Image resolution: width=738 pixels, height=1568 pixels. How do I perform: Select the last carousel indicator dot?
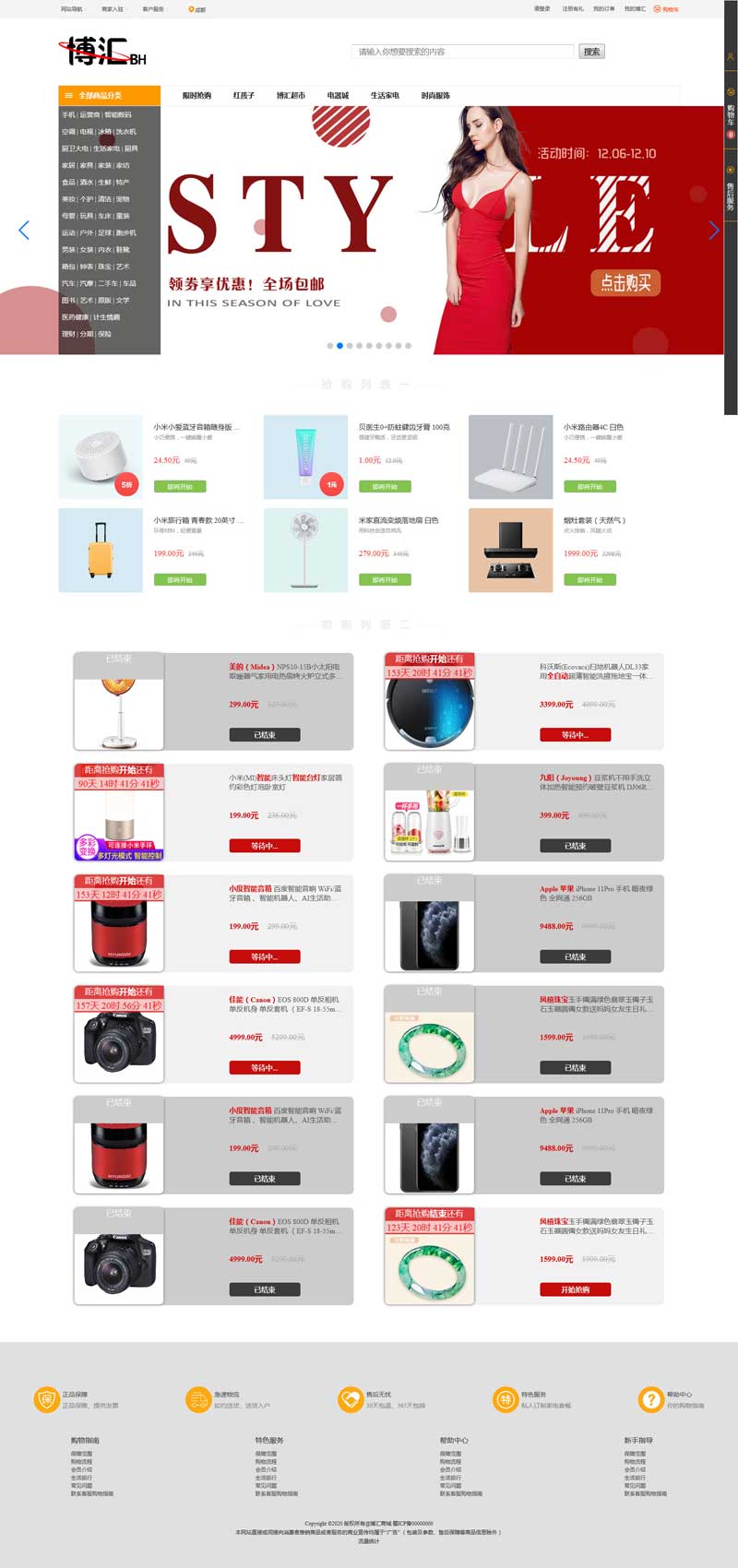pyautogui.click(x=409, y=346)
